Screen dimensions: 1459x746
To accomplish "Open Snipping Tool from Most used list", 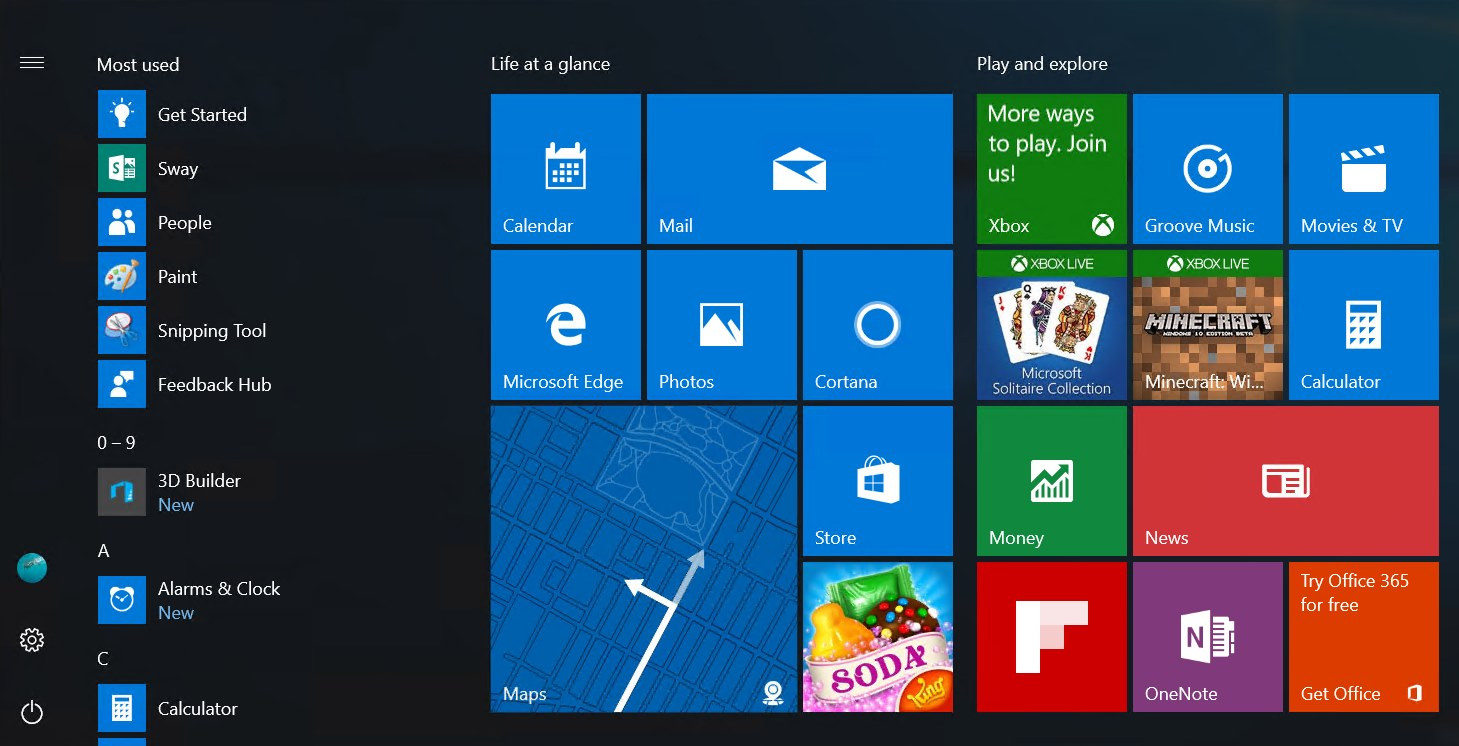I will click(211, 331).
